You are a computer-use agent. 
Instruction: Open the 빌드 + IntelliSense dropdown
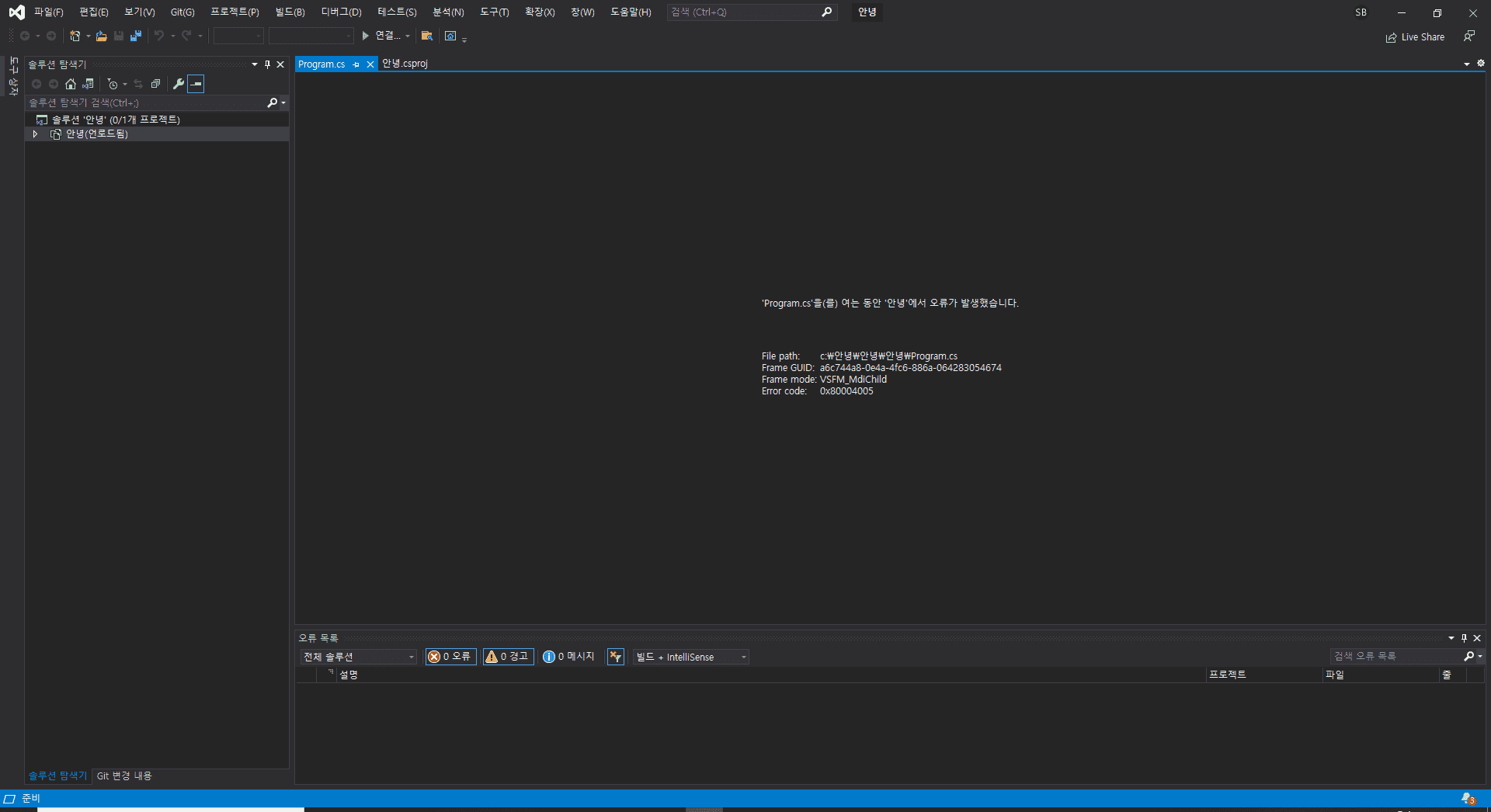(x=690, y=658)
